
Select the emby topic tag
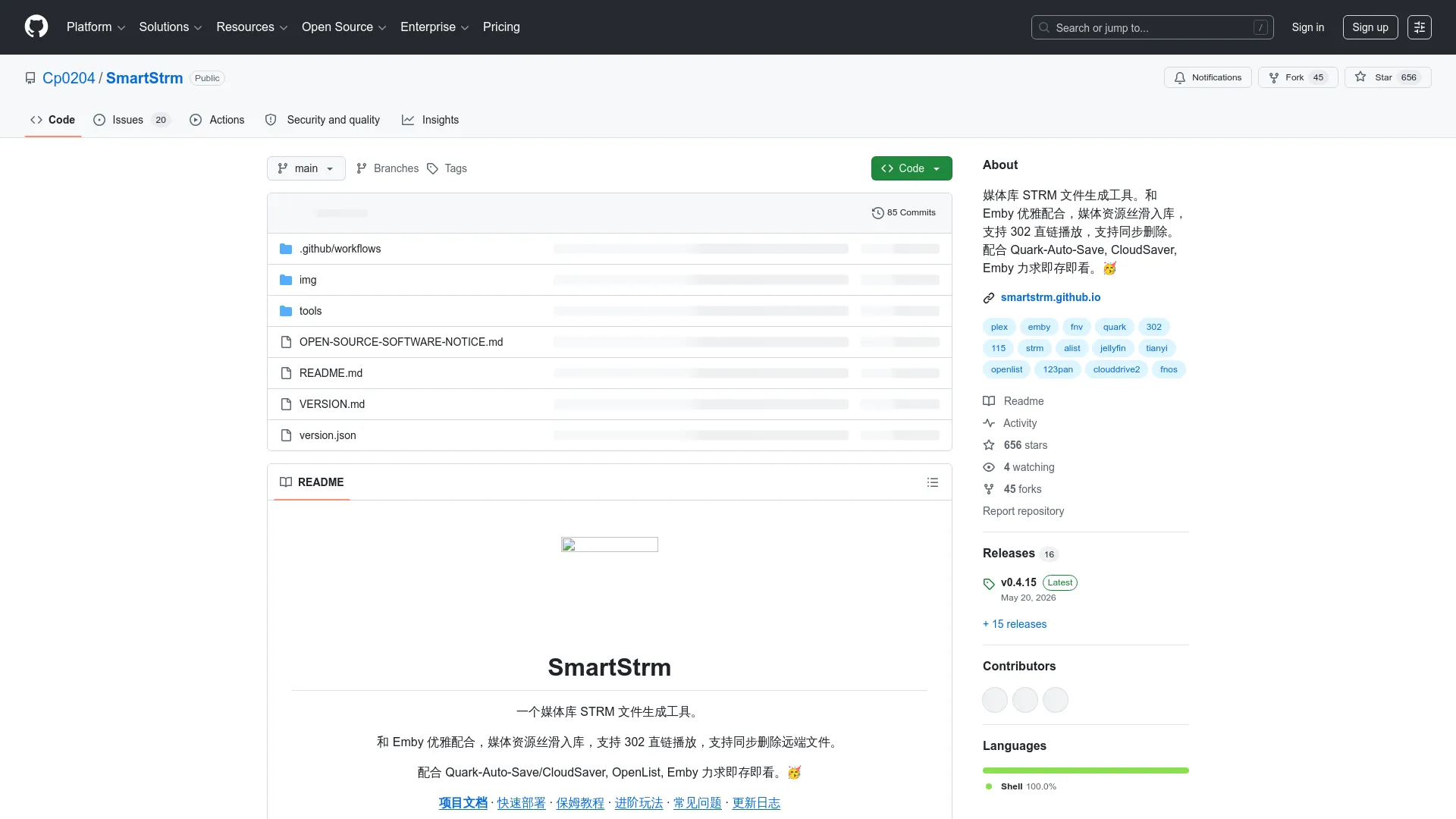[1039, 327]
